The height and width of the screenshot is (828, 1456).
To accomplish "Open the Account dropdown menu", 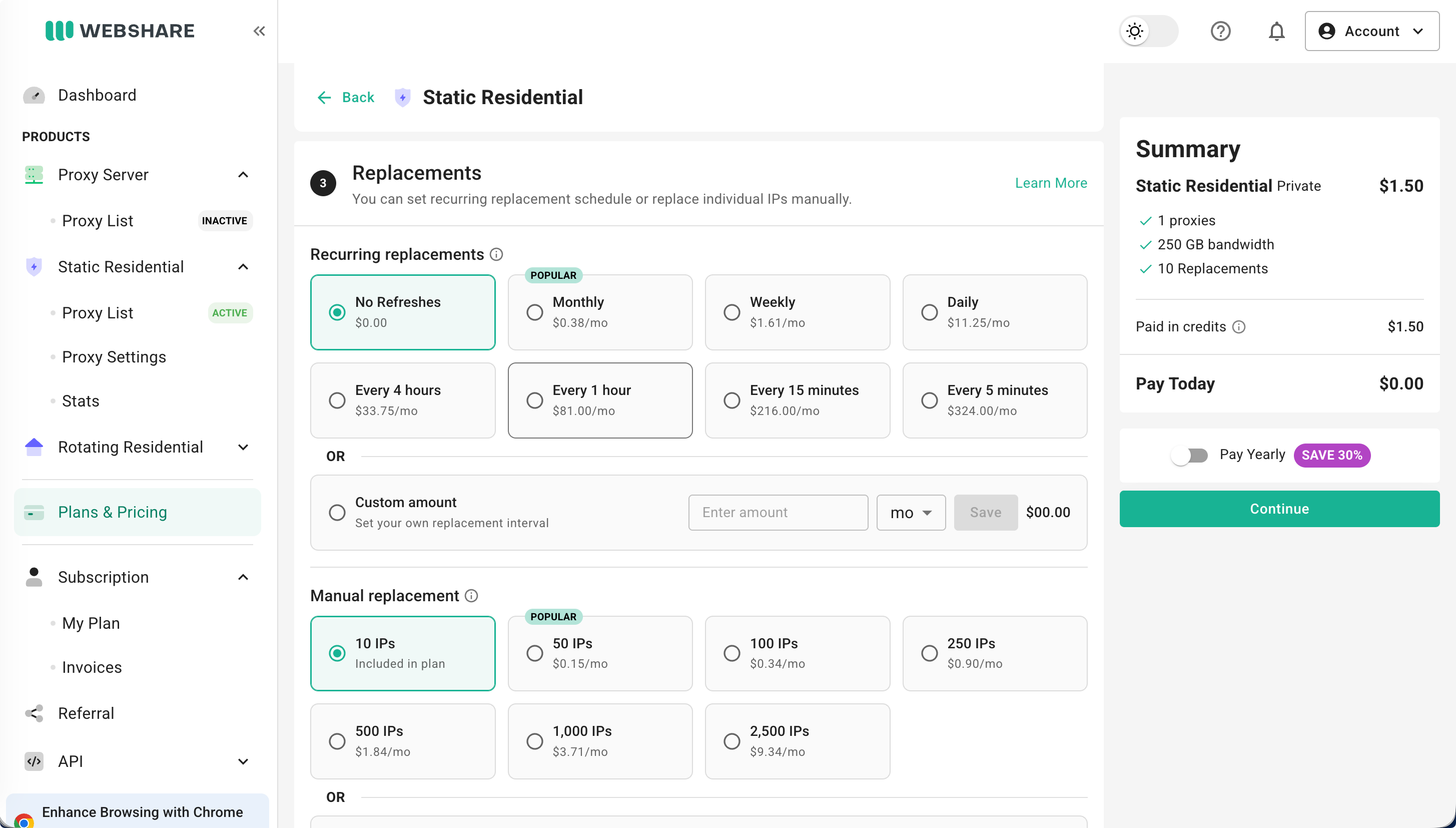I will 1372,31.
